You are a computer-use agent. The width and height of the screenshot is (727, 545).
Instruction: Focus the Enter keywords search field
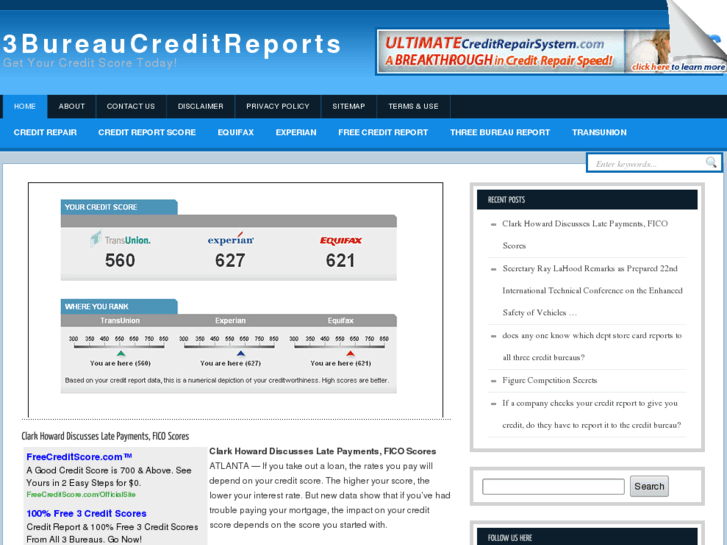point(647,163)
